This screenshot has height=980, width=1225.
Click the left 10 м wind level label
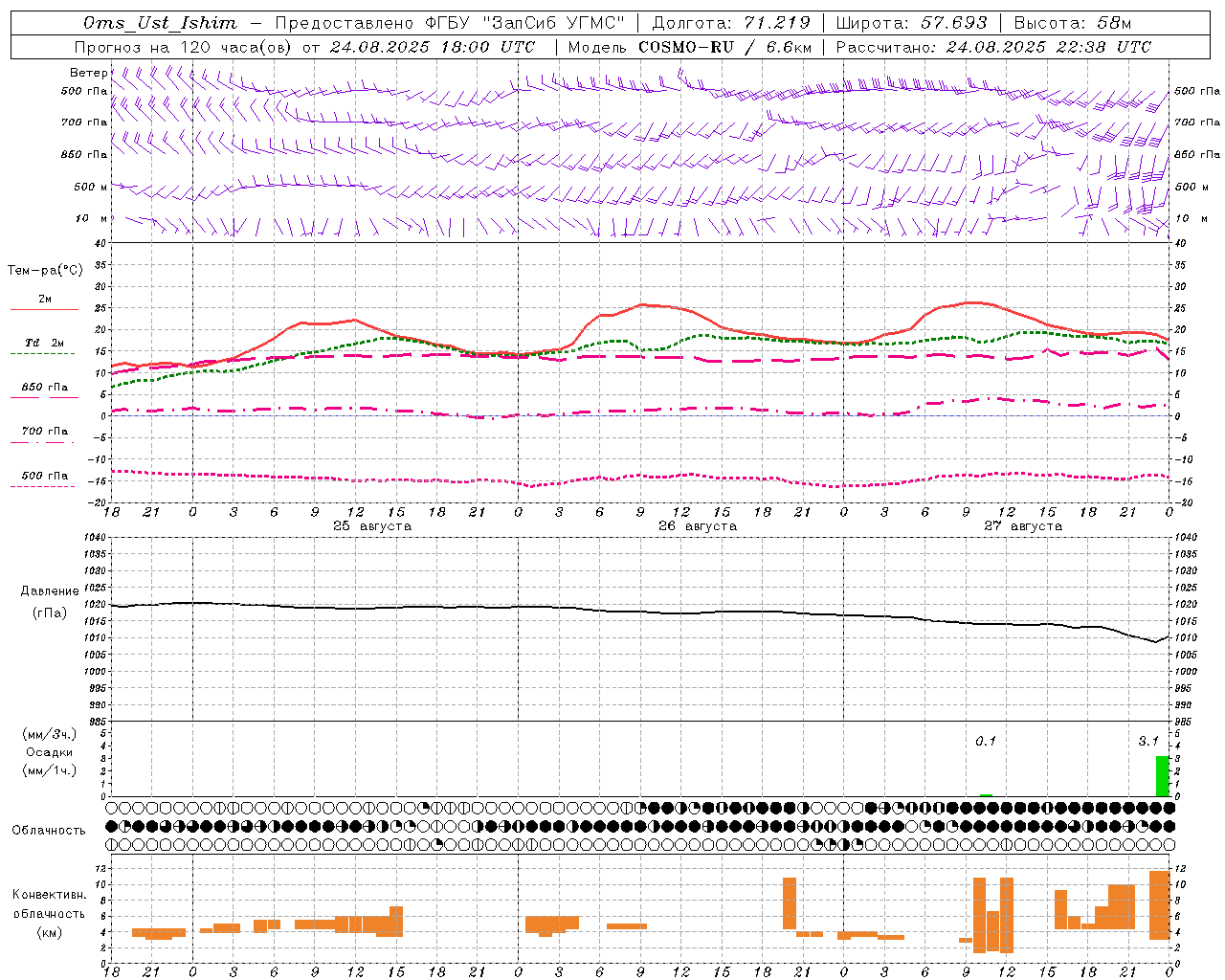pyautogui.click(x=91, y=218)
